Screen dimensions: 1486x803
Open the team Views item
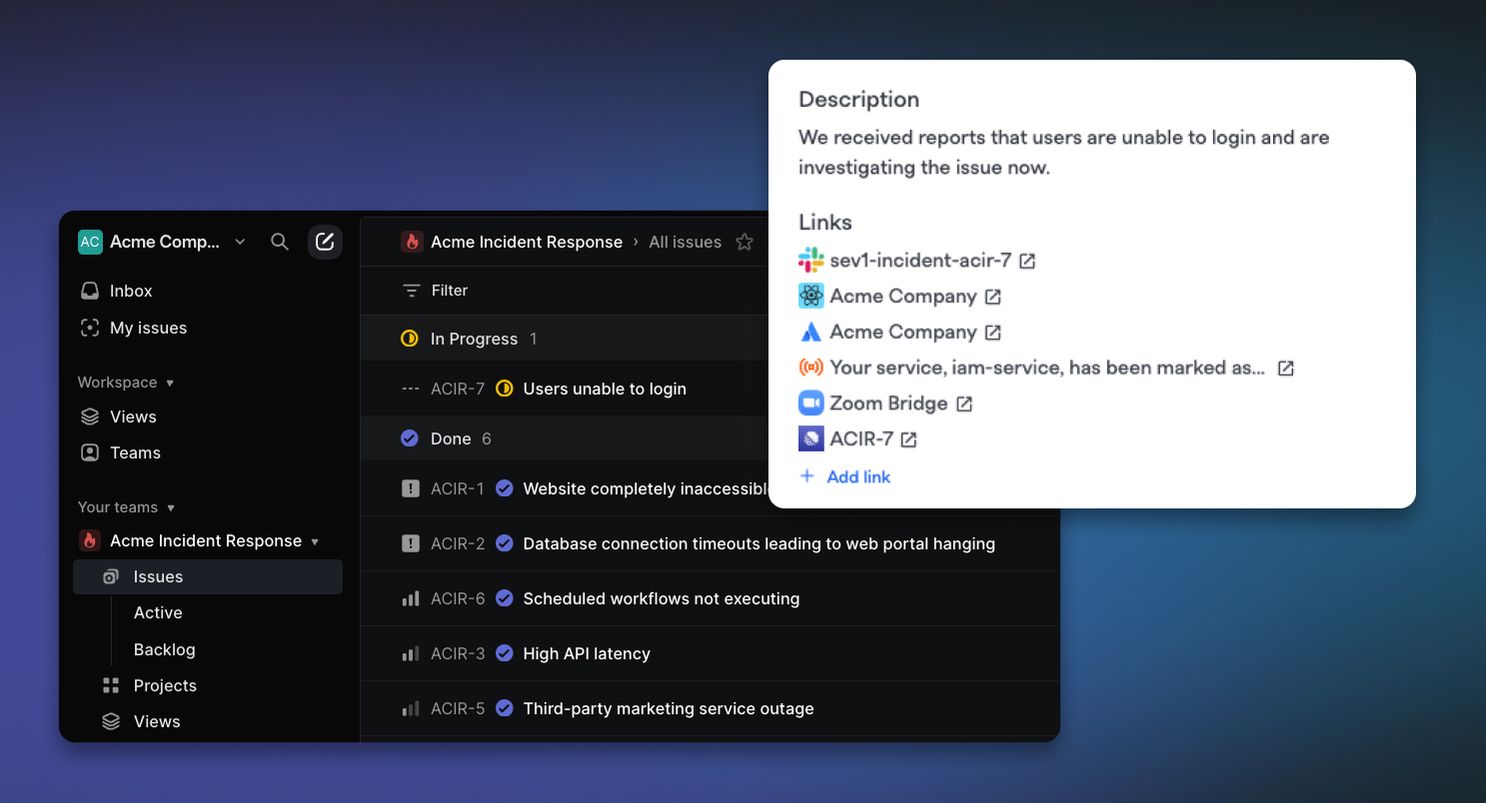pyautogui.click(x=157, y=722)
